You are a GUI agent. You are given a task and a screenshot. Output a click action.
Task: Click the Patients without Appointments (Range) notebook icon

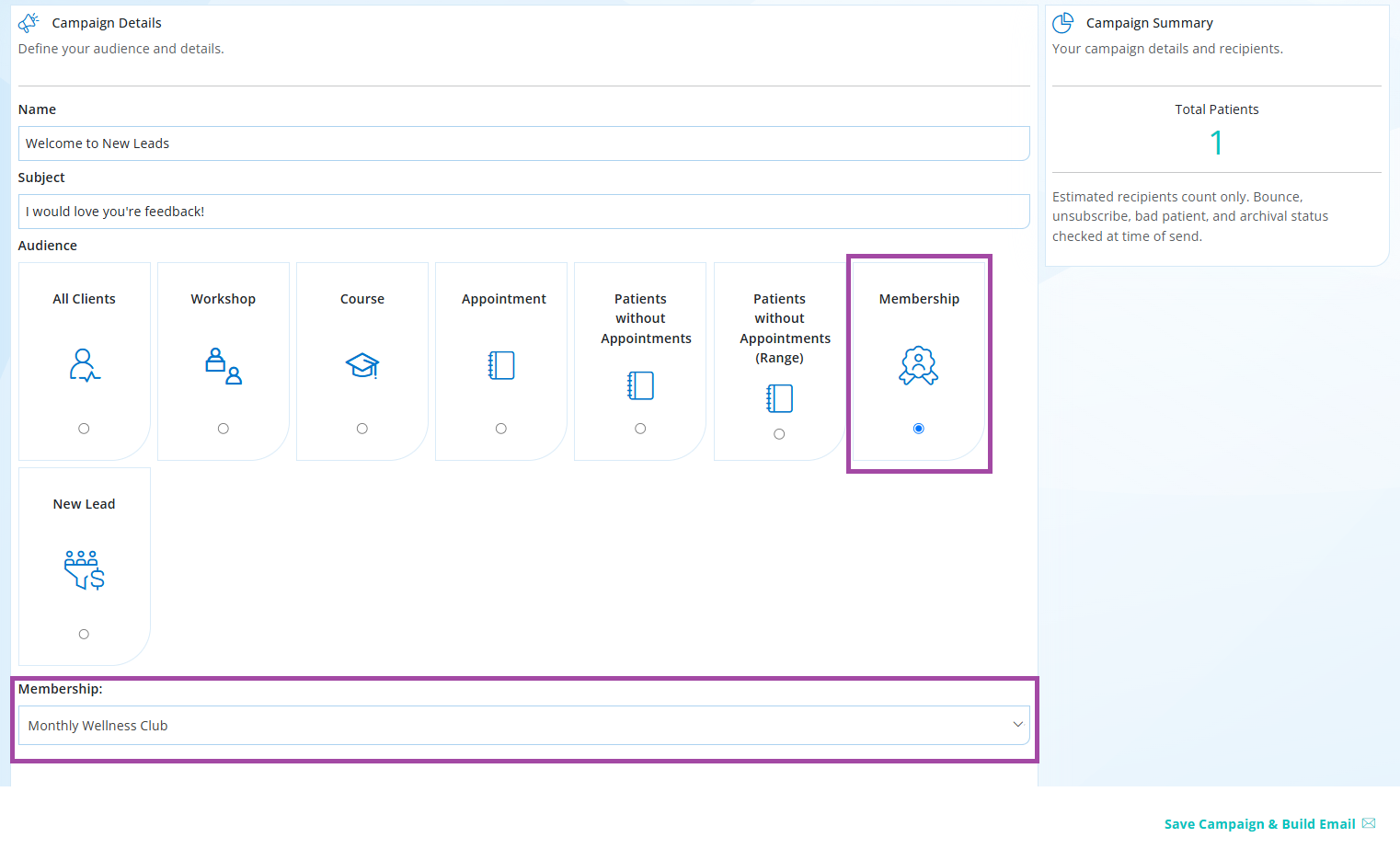coord(779,398)
